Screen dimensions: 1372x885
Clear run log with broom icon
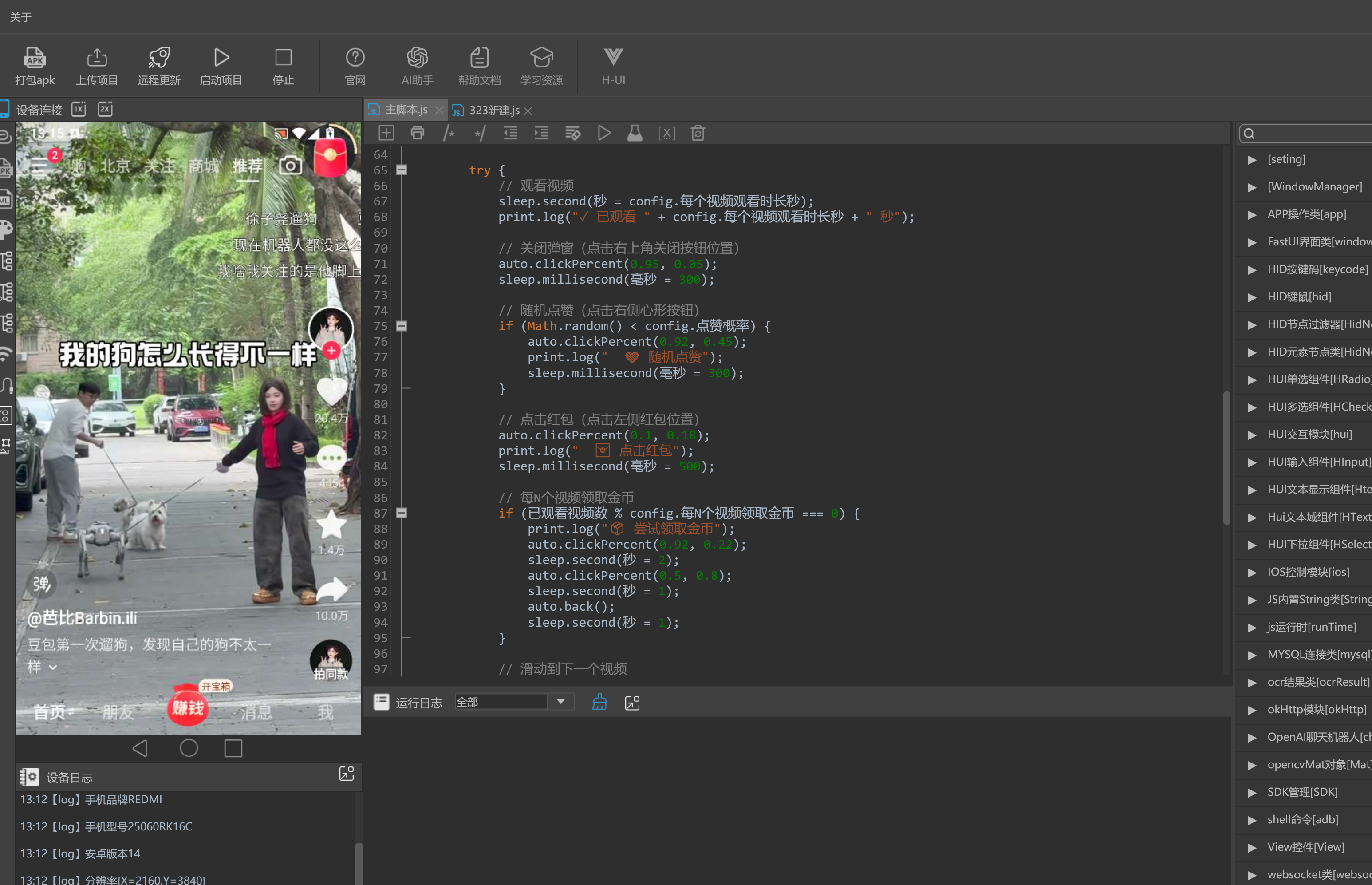pyautogui.click(x=599, y=702)
